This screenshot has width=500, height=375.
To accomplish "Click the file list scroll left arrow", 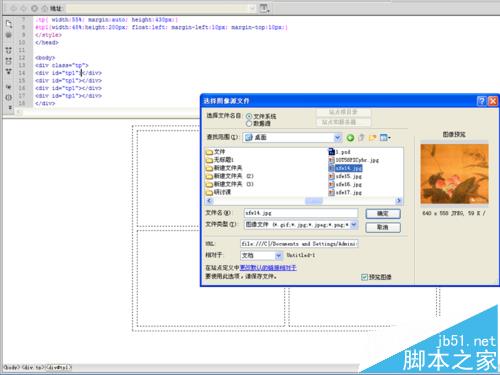I will click(x=209, y=201).
